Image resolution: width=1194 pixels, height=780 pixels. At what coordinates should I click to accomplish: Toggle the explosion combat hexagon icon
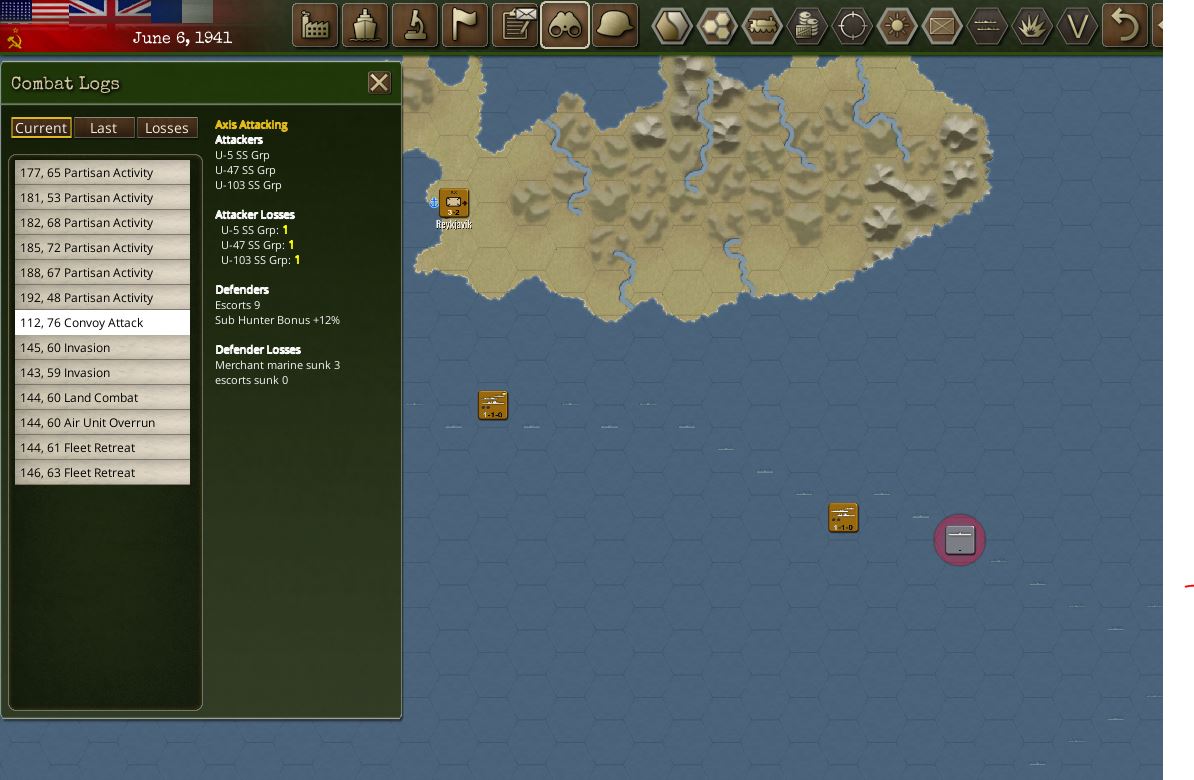pos(1032,27)
